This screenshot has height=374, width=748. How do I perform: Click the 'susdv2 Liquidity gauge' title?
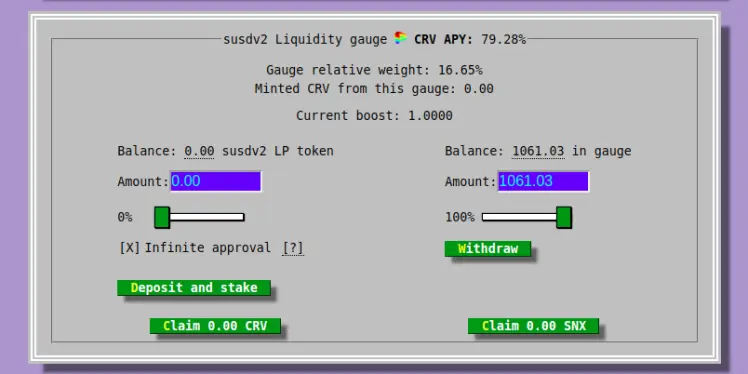click(305, 39)
